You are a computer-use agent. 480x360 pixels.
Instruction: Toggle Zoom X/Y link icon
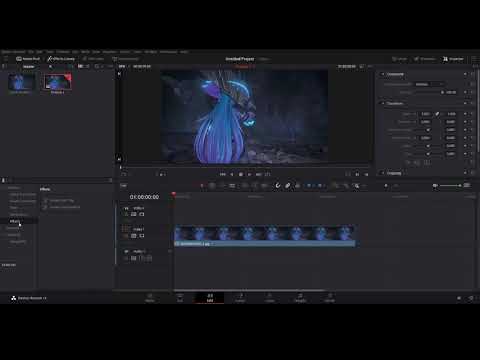pos(437,114)
